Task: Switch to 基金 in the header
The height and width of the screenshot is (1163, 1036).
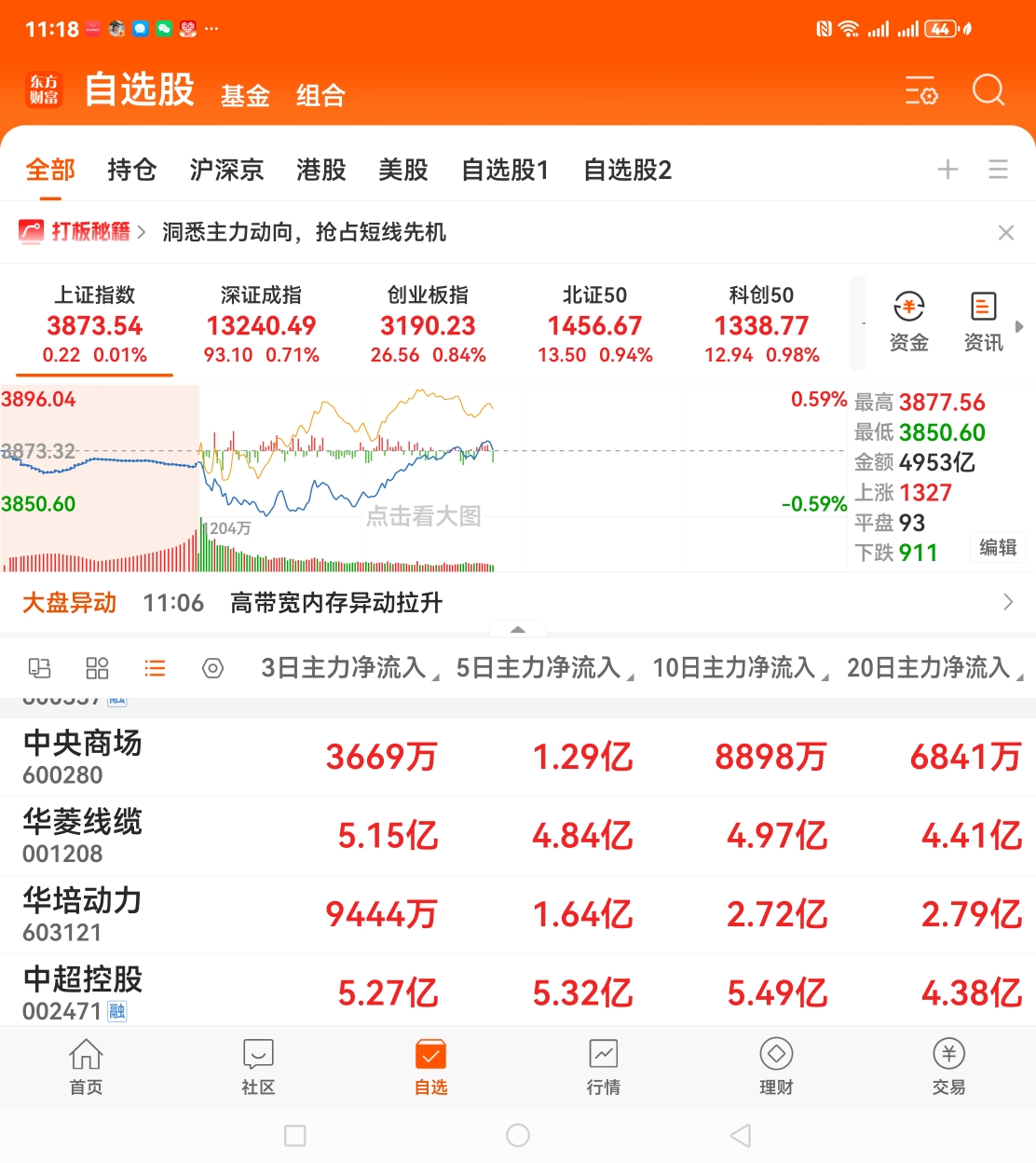Action: pos(245,95)
